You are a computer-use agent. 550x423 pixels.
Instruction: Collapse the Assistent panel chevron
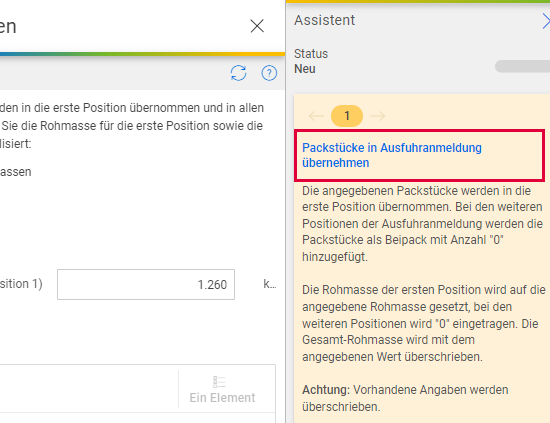(546, 21)
